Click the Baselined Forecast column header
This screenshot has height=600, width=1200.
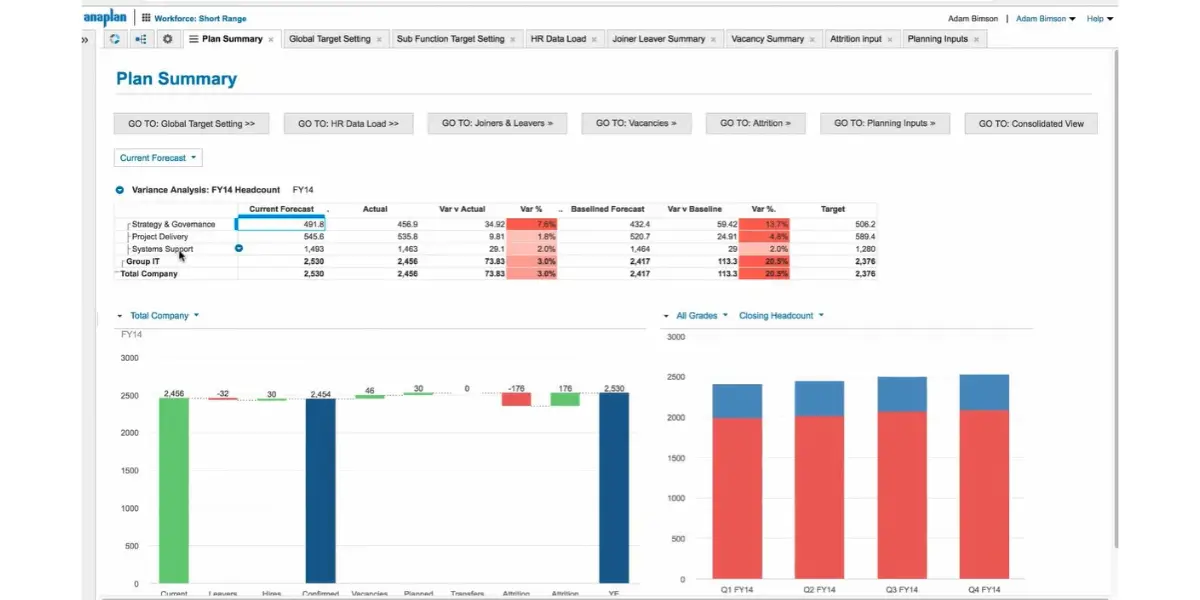tap(607, 209)
